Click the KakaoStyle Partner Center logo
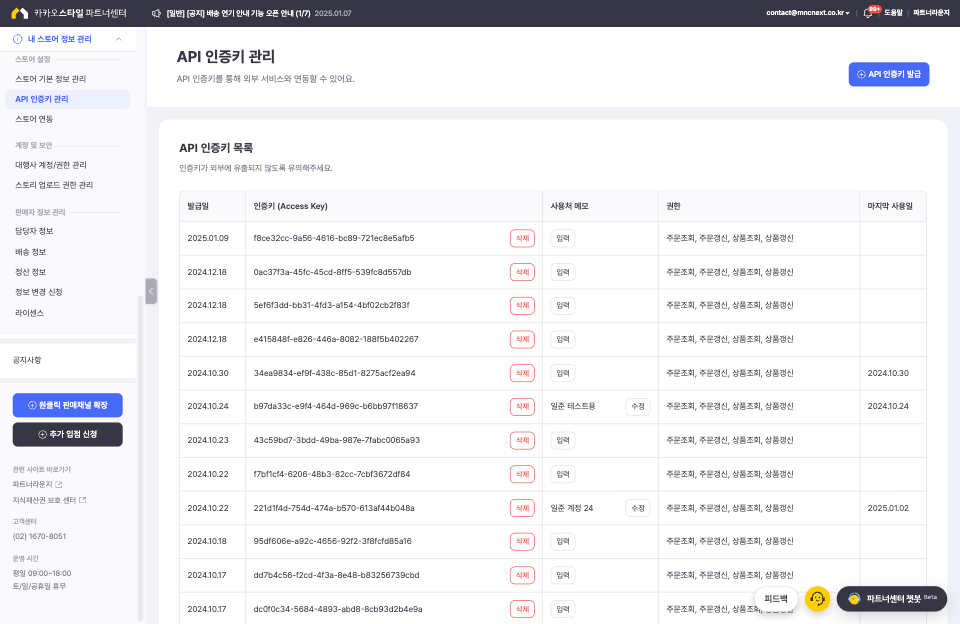 pyautogui.click(x=69, y=13)
